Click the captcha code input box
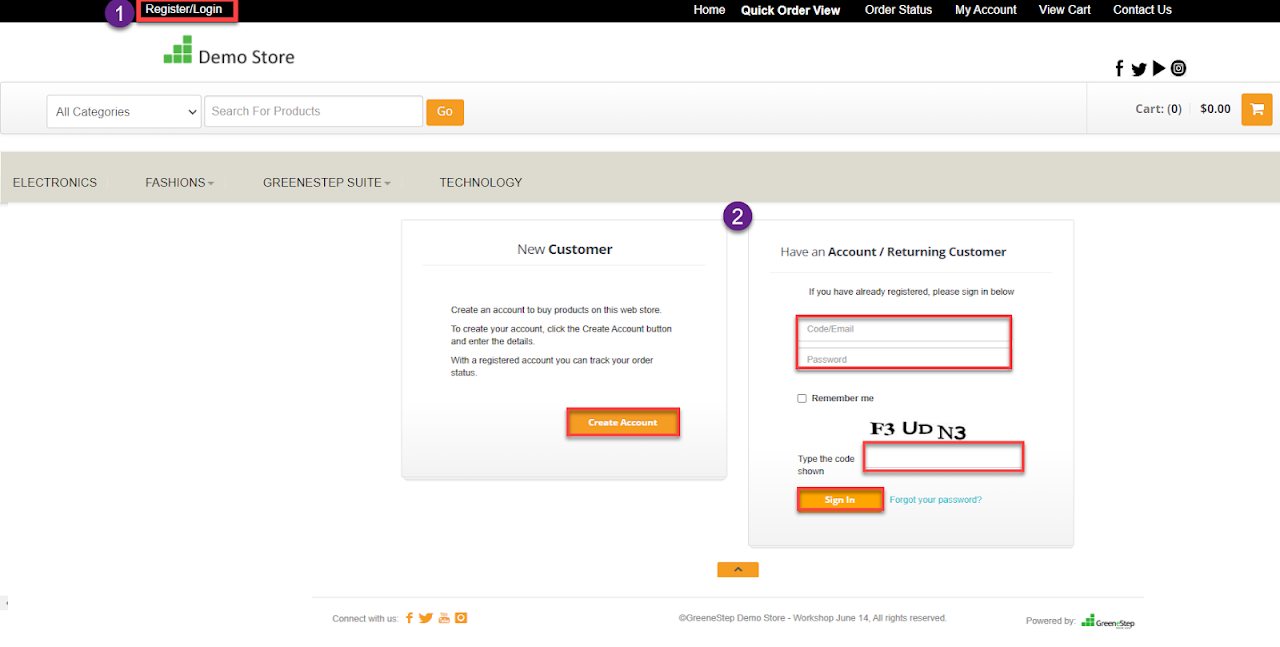This screenshot has height=647, width=1280. [x=943, y=457]
